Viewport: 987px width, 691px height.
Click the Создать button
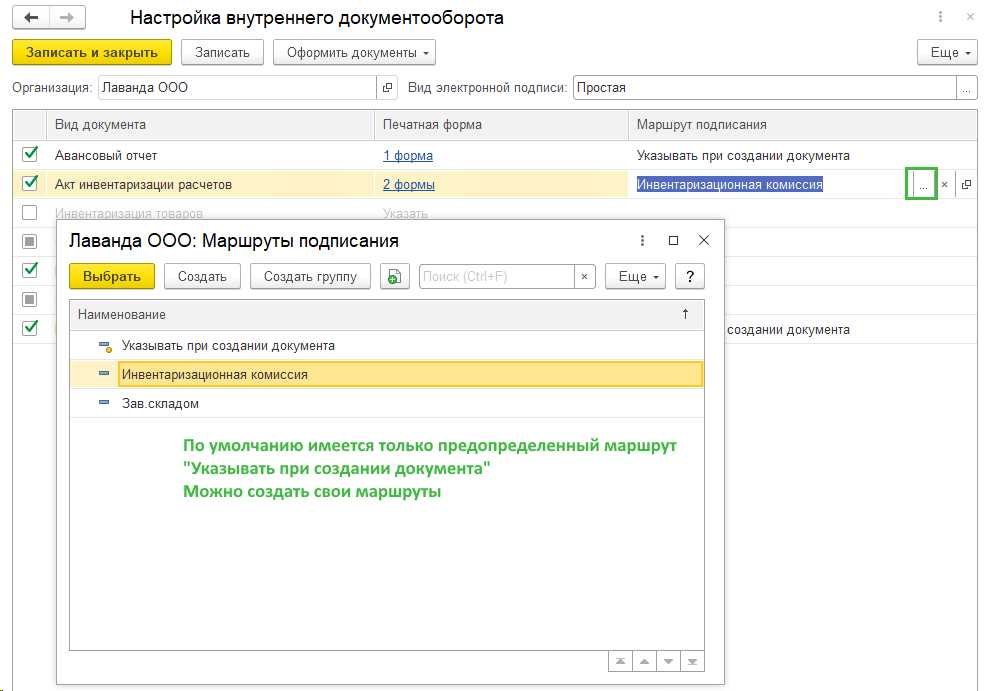(202, 276)
